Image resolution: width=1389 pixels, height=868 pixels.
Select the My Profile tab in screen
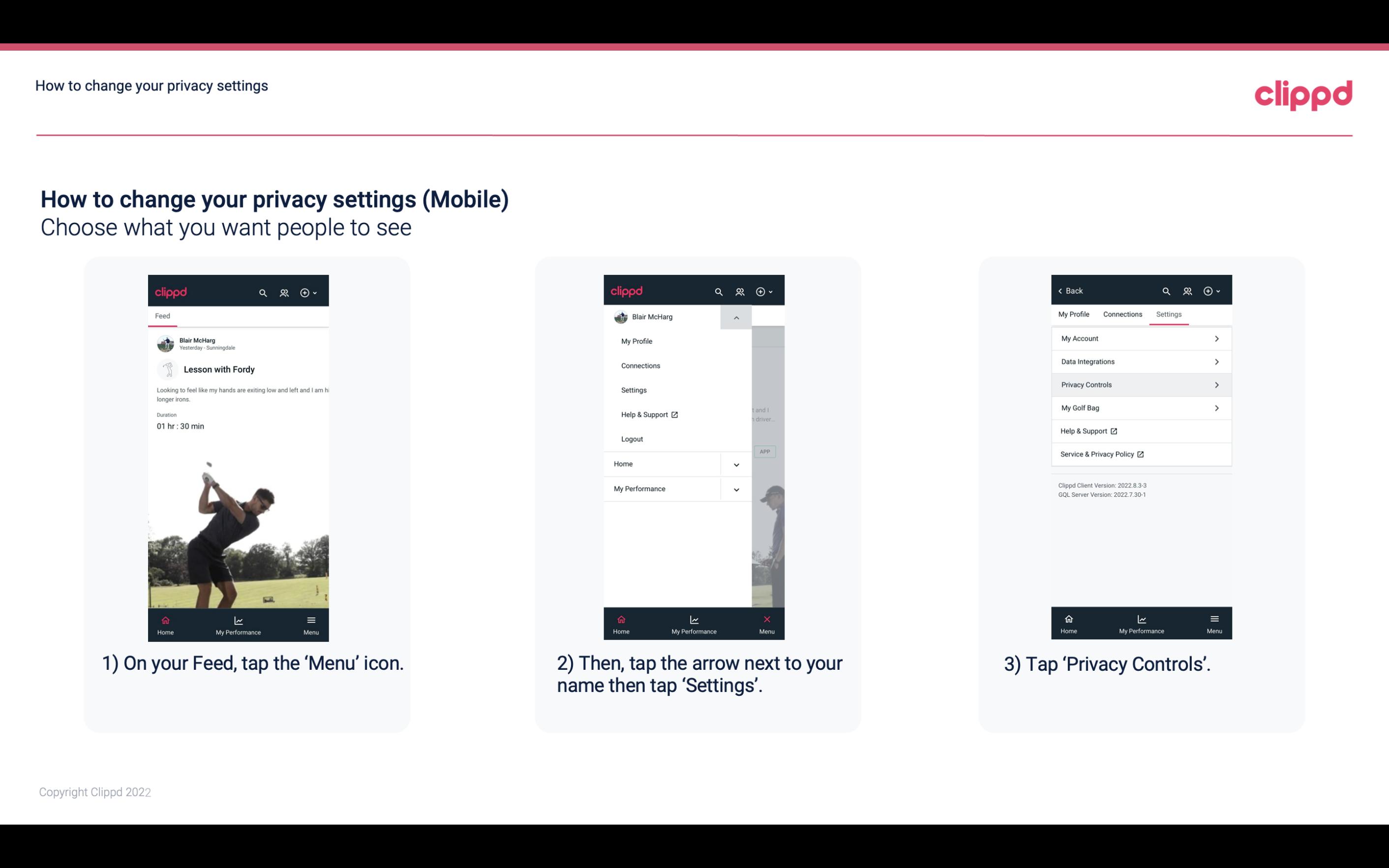click(x=1075, y=314)
